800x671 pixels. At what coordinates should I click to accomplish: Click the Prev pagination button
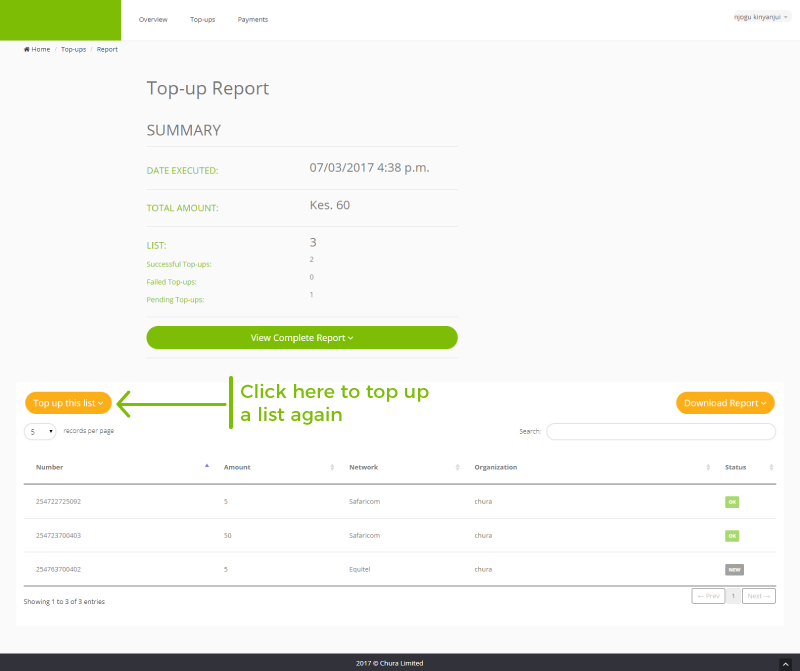pos(708,596)
